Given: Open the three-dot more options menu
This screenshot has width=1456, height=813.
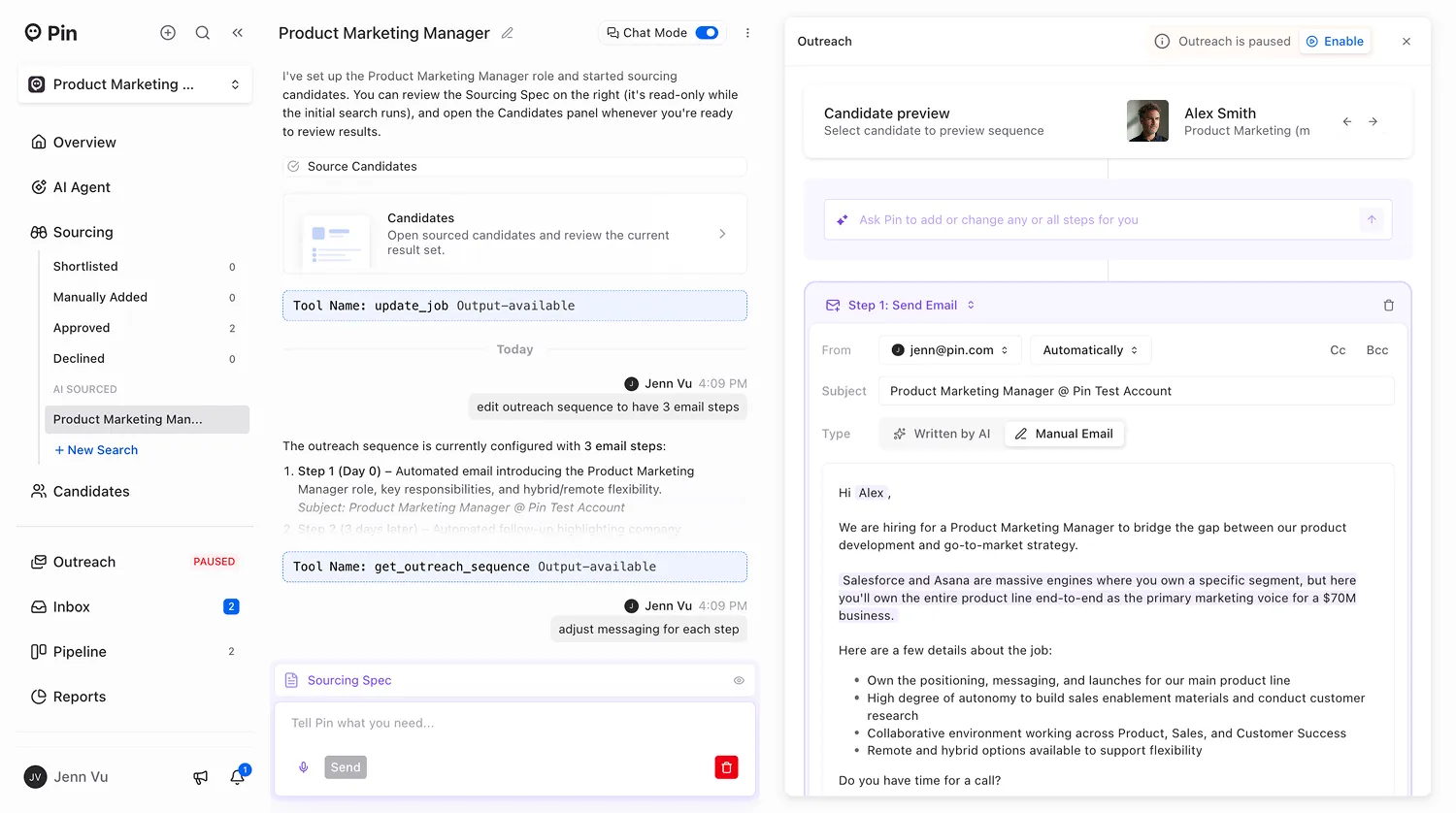Looking at the screenshot, I should 747,33.
